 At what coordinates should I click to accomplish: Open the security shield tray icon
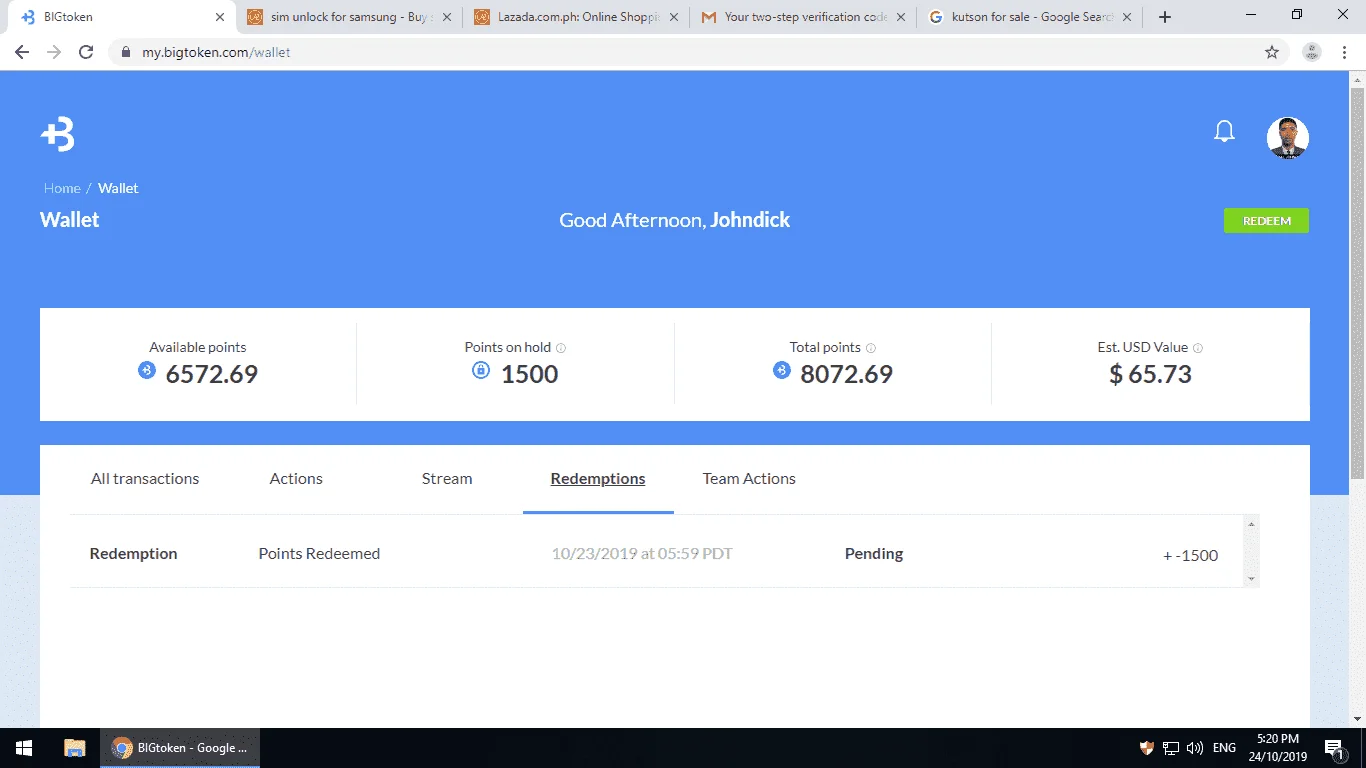[x=1147, y=748]
